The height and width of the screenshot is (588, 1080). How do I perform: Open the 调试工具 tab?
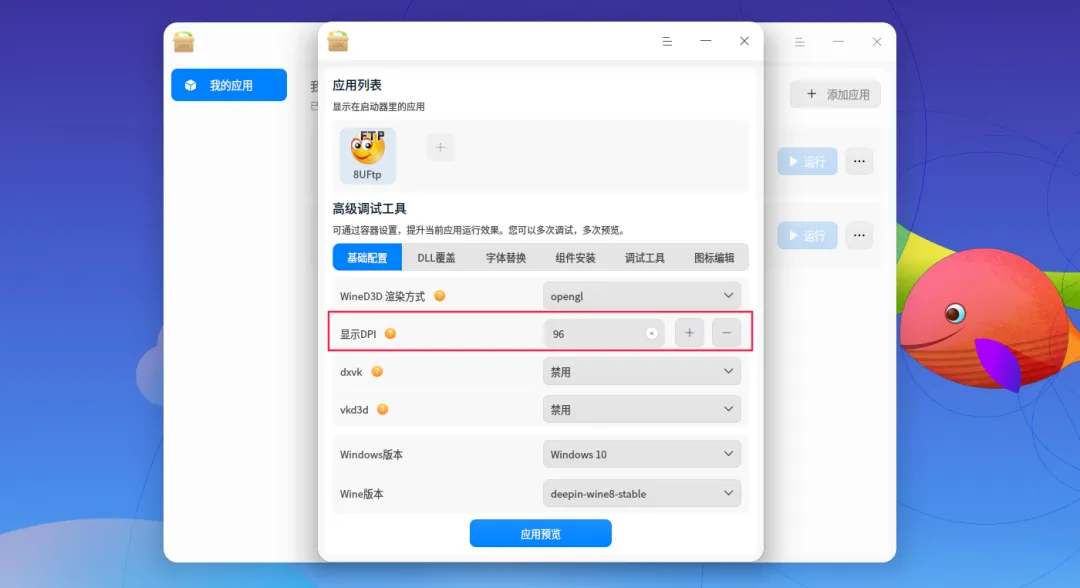click(x=645, y=258)
